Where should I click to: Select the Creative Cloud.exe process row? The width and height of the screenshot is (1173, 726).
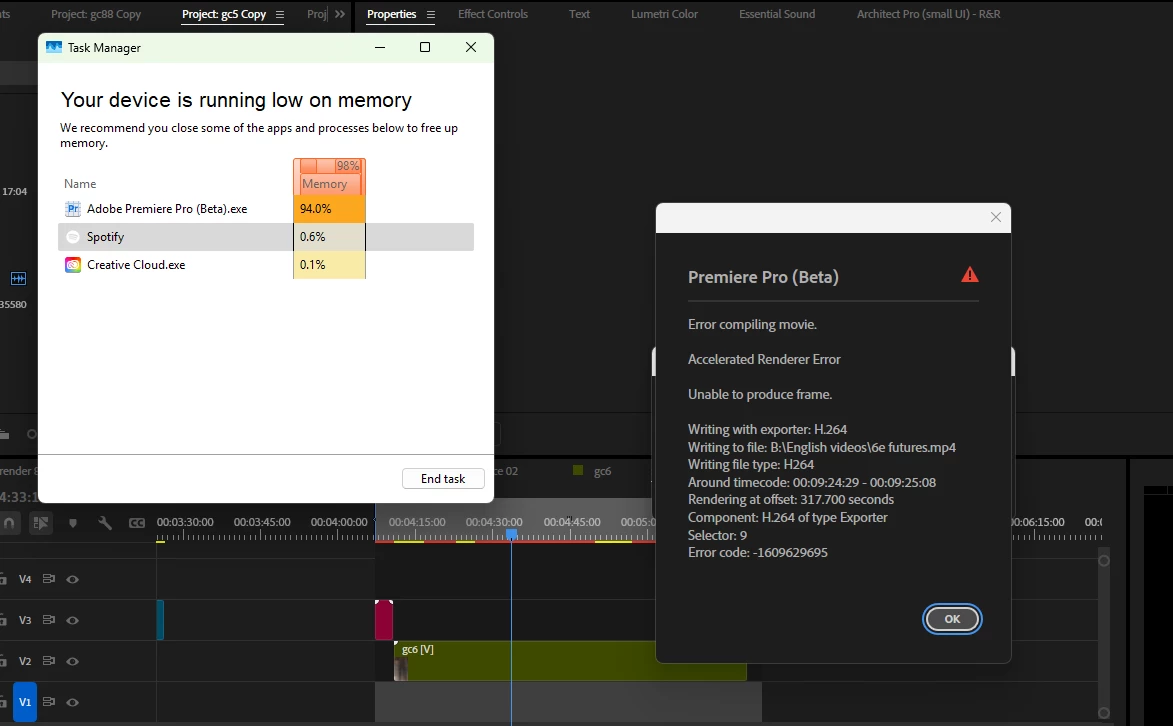266,265
